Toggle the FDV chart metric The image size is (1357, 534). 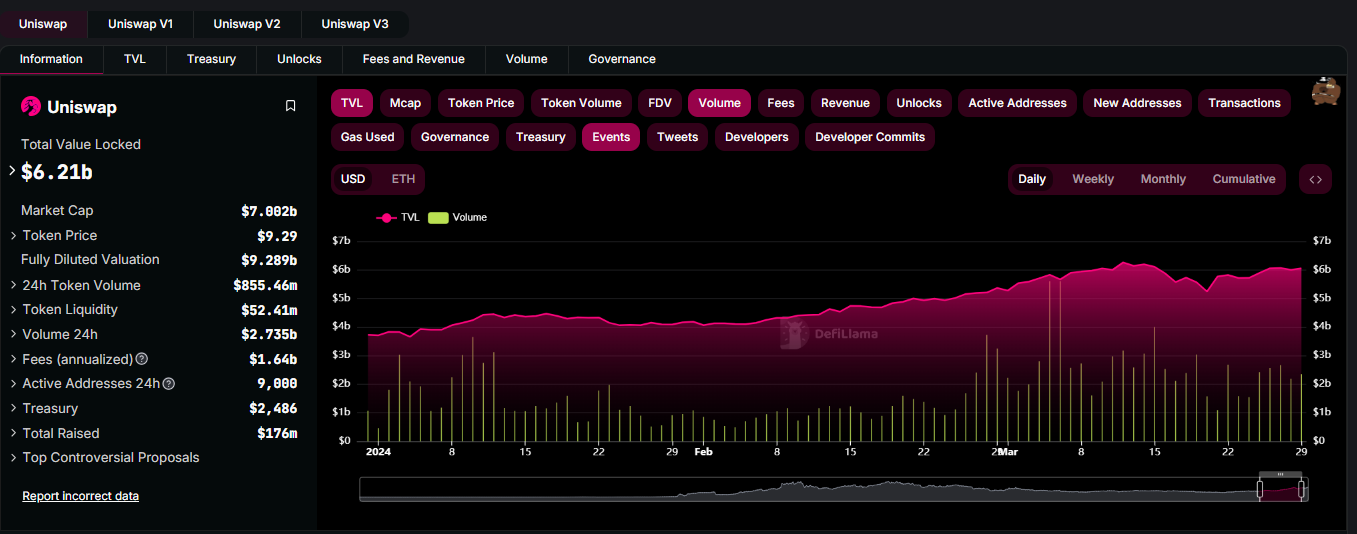click(660, 103)
